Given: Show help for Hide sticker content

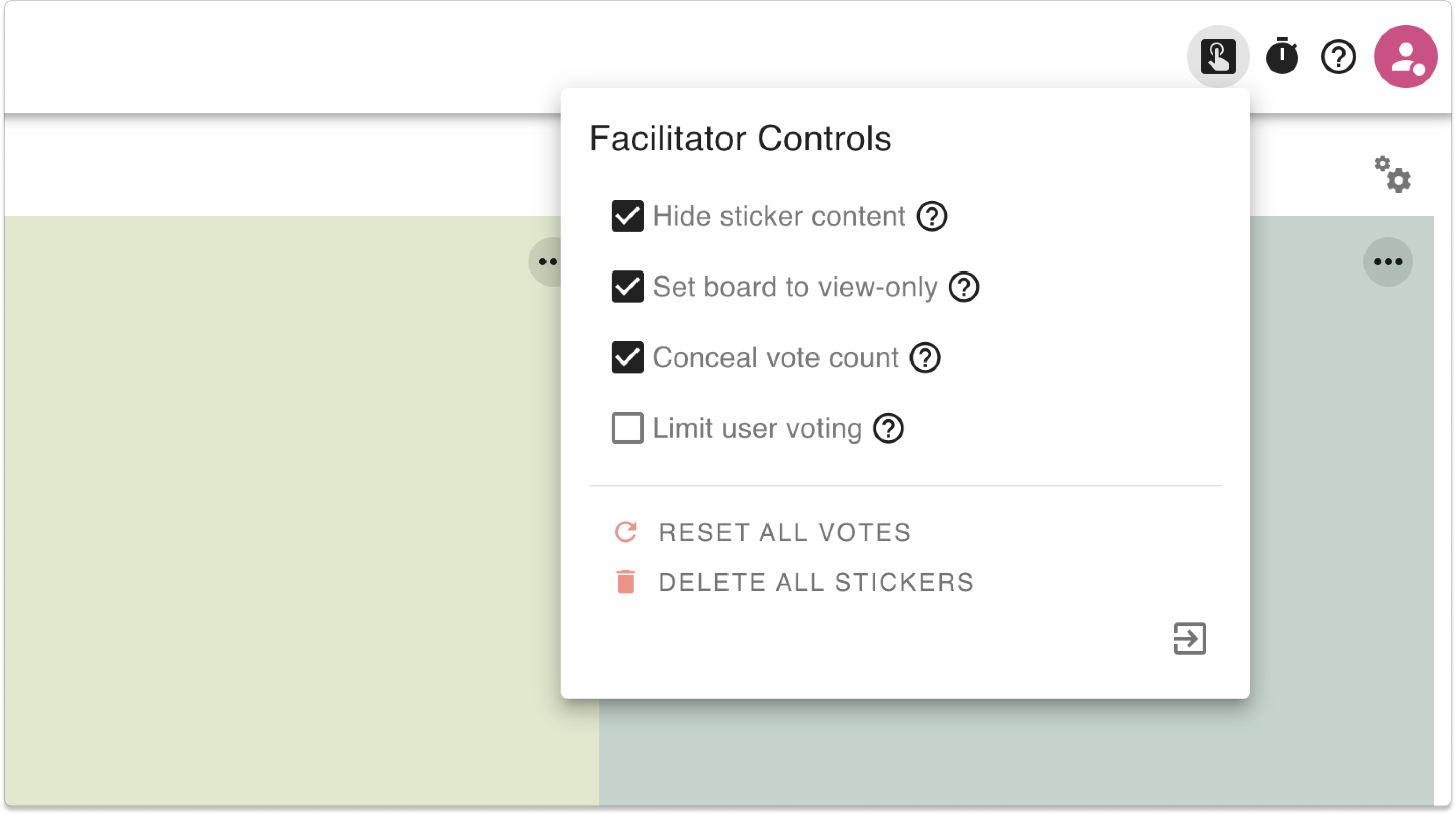Looking at the screenshot, I should pos(932,216).
